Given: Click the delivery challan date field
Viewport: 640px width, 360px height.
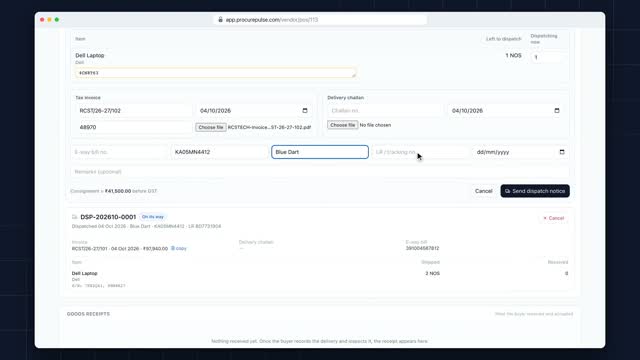Looking at the screenshot, I should point(505,111).
